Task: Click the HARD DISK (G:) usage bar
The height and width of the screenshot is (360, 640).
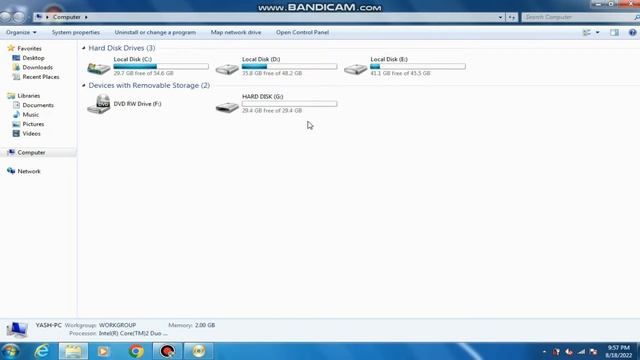Action: [x=289, y=104]
